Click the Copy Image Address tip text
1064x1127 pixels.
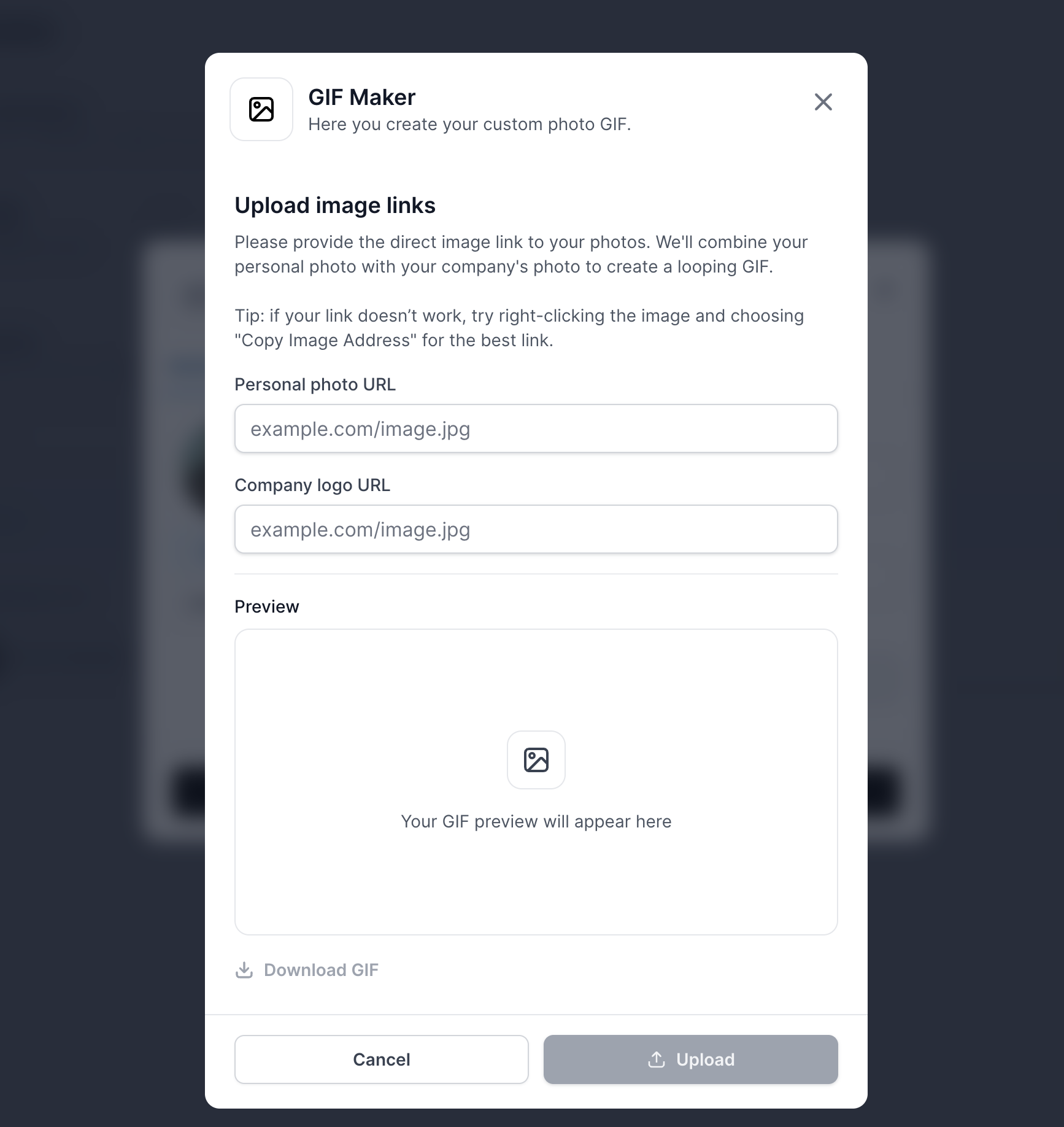coord(519,328)
